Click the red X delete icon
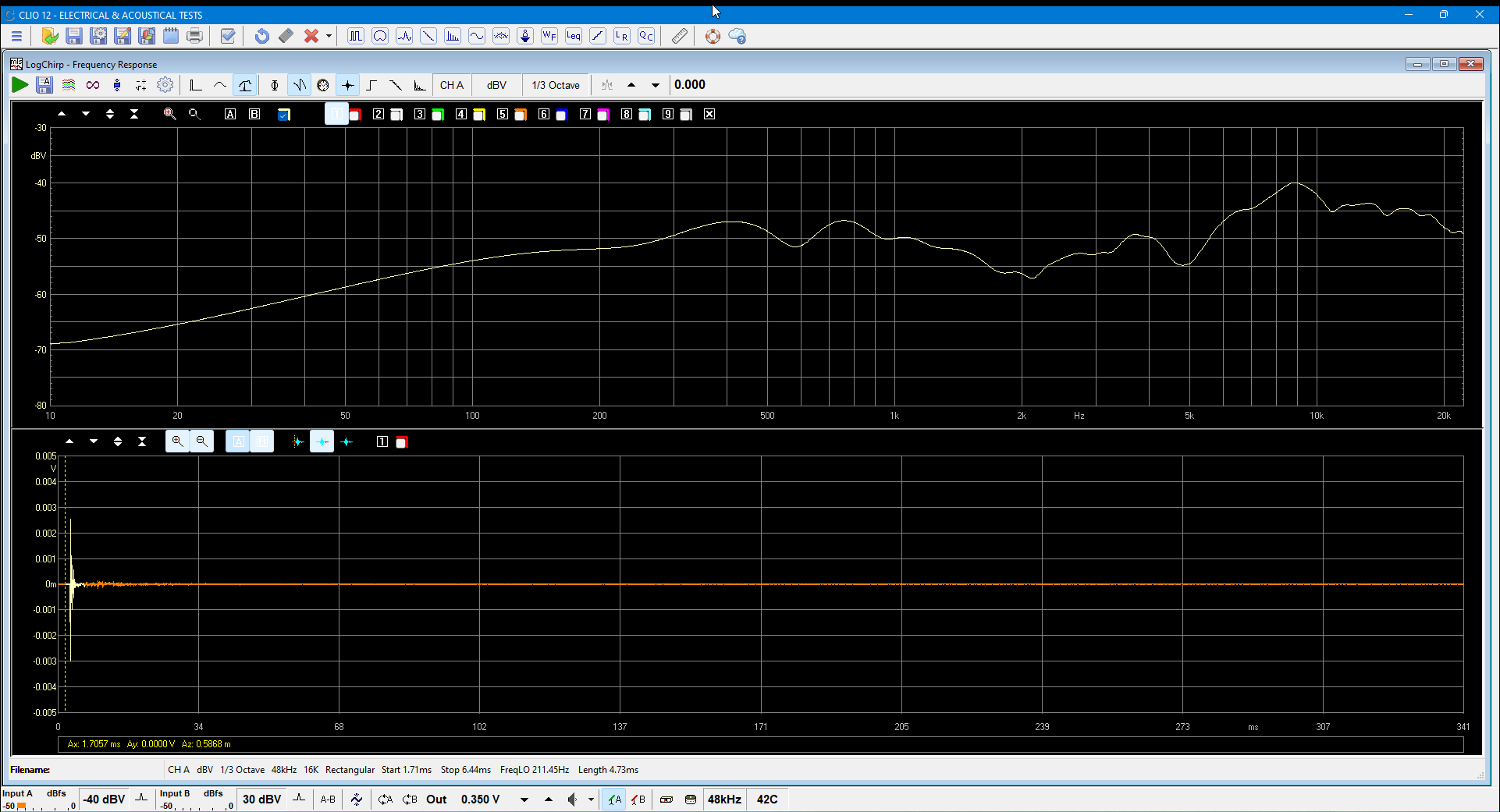This screenshot has height=812, width=1500. 311,36
